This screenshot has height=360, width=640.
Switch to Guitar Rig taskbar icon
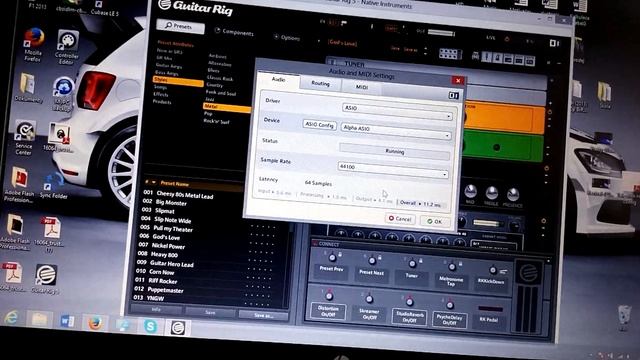tap(178, 327)
